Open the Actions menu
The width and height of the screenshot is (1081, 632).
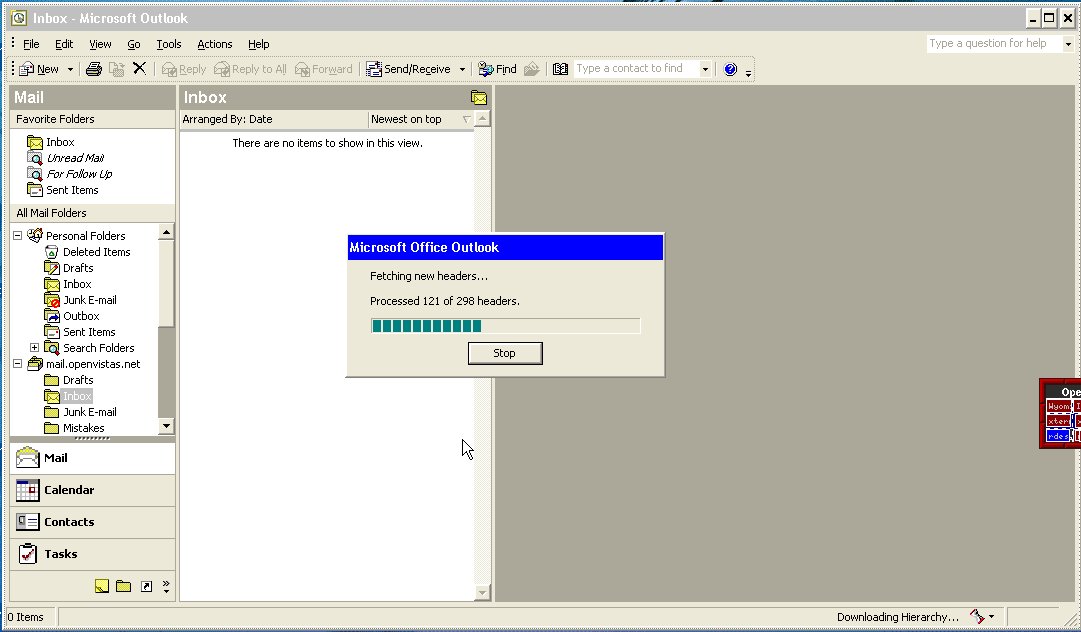(x=214, y=44)
